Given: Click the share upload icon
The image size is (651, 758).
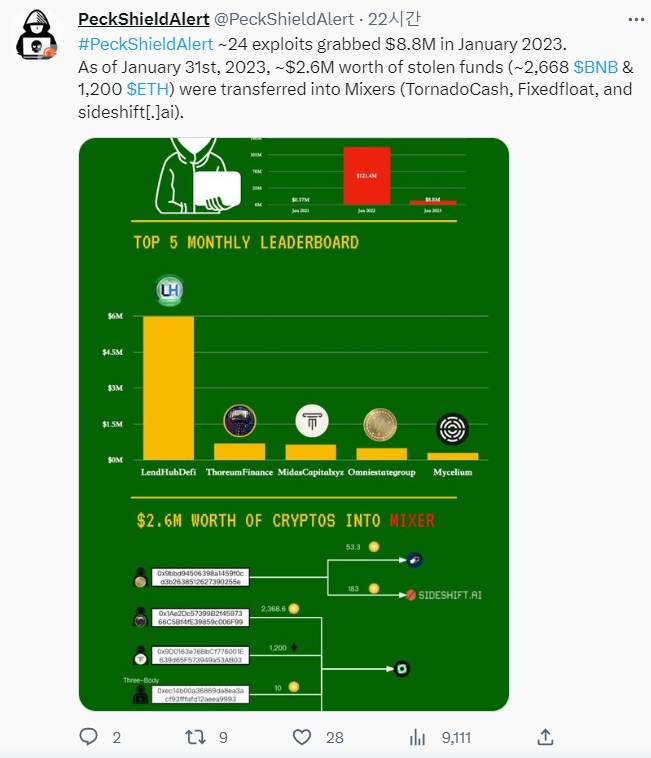Looking at the screenshot, I should pyautogui.click(x=546, y=737).
